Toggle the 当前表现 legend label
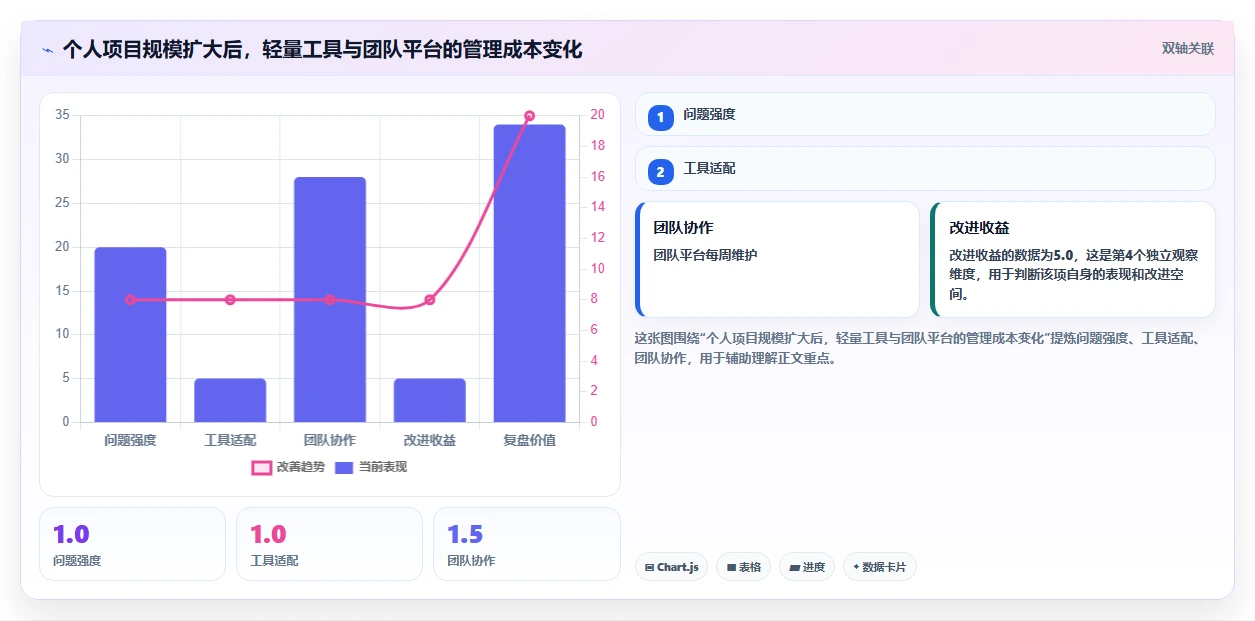This screenshot has width=1255, height=621. (383, 467)
